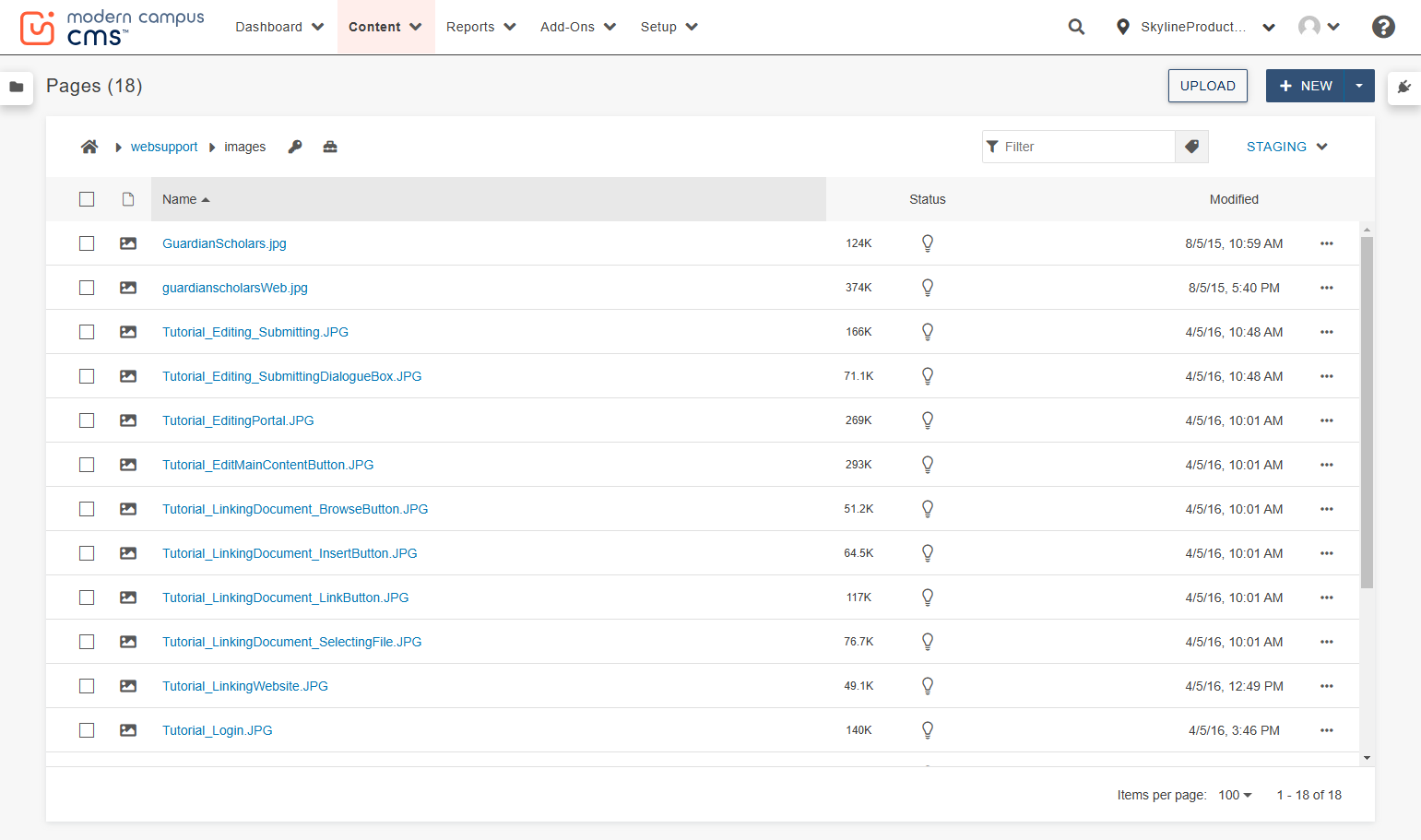Viewport: 1421px width, 840px height.
Task: Open the global search magnifier icon
Action: (x=1076, y=27)
